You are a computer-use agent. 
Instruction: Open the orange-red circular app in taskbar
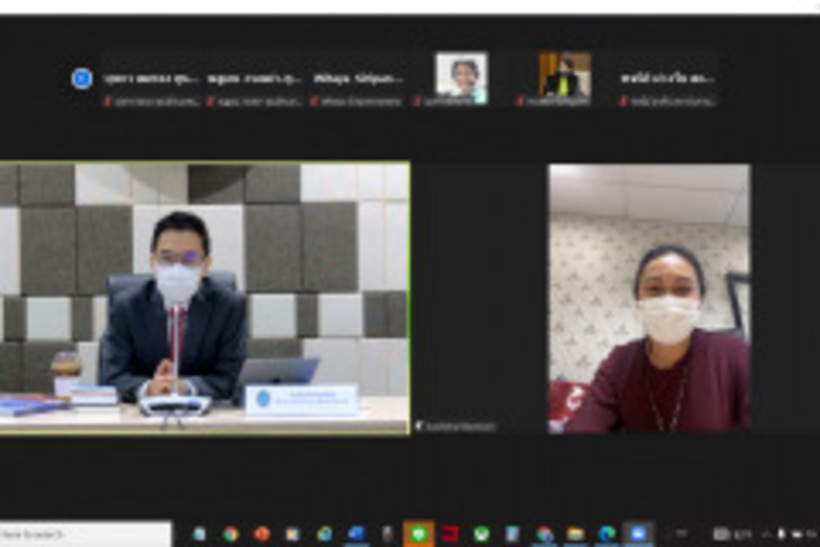click(x=261, y=534)
